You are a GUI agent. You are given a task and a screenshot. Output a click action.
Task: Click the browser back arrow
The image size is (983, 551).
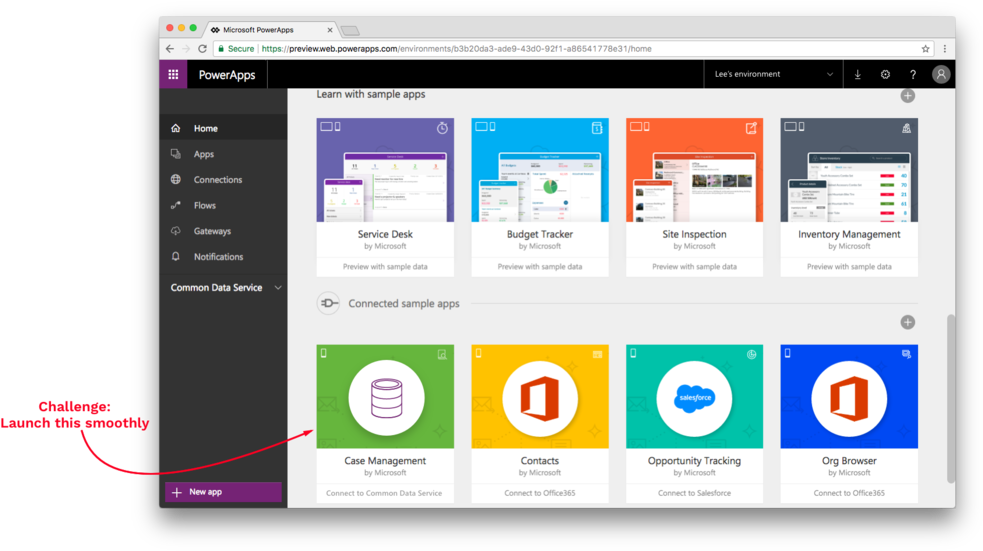click(x=170, y=48)
